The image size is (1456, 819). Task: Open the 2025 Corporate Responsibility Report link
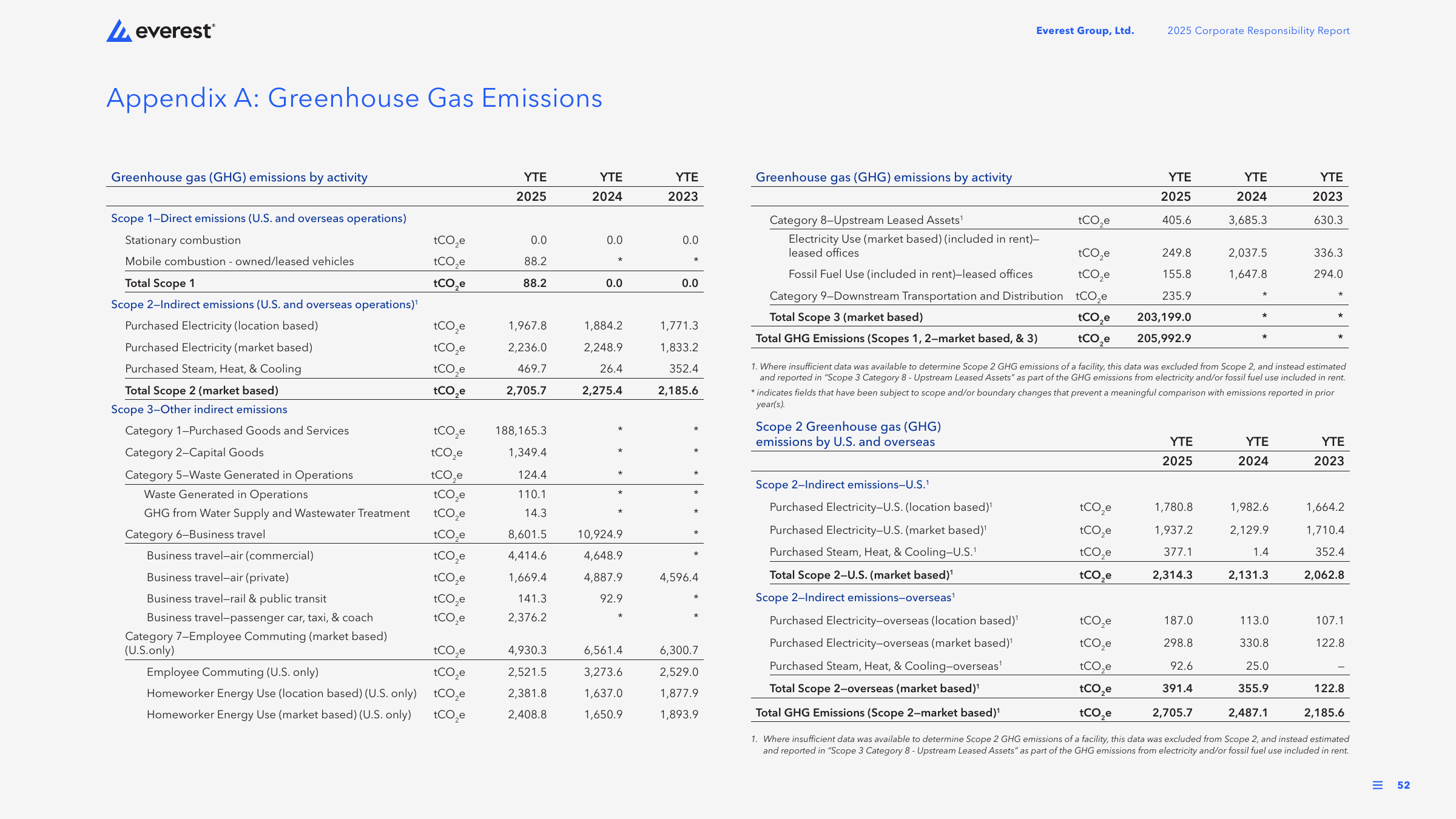click(1258, 30)
